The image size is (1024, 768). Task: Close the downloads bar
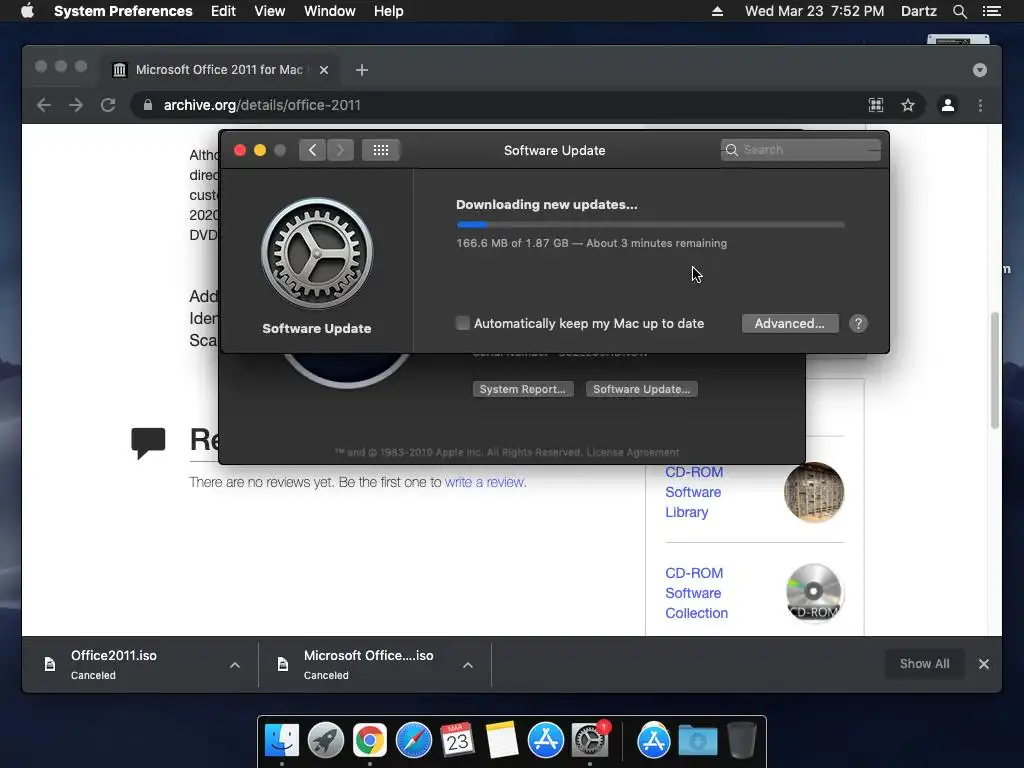tap(984, 664)
